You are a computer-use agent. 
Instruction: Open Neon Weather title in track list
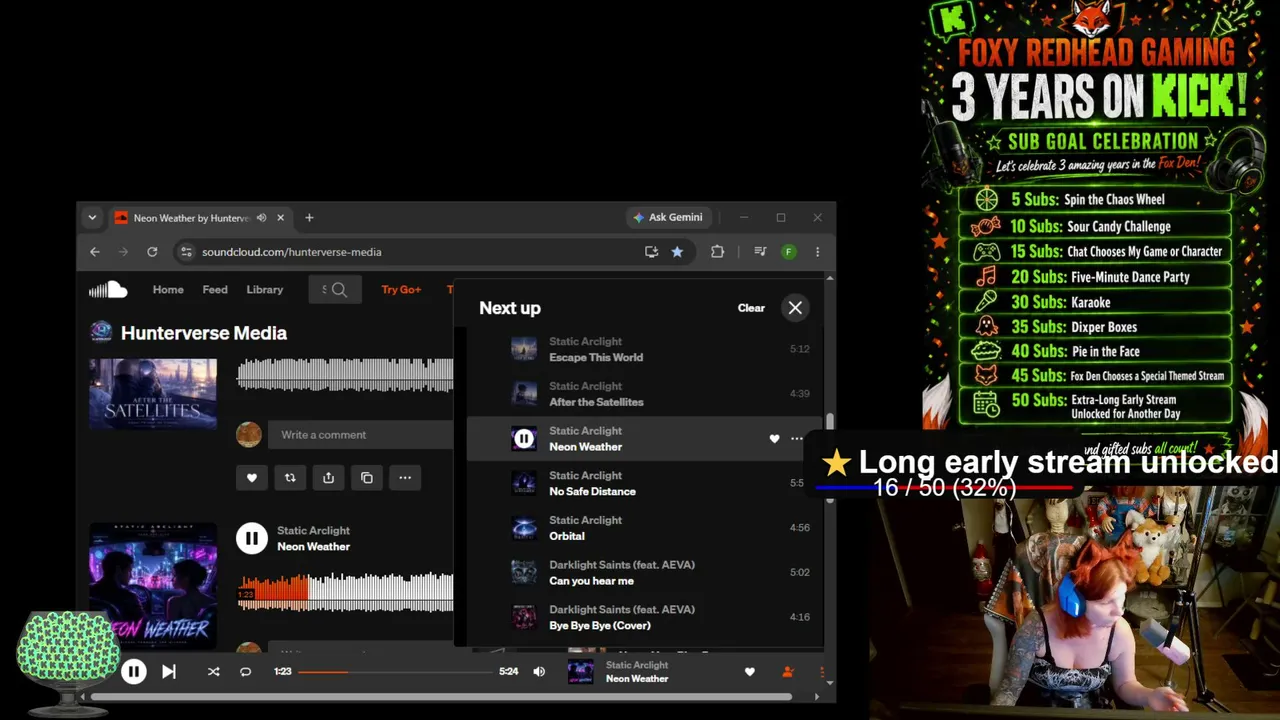pyautogui.click(x=313, y=547)
